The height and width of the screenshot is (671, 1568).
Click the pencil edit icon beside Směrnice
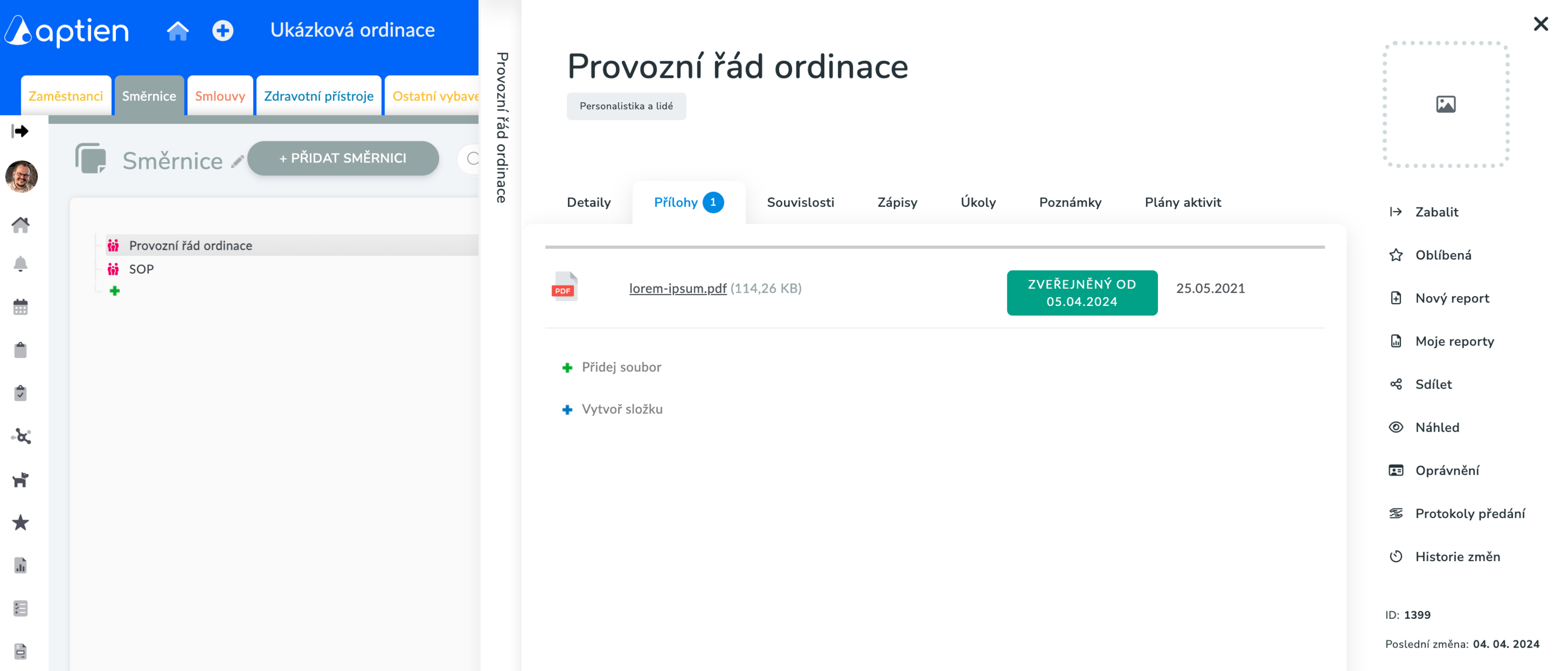tap(237, 161)
